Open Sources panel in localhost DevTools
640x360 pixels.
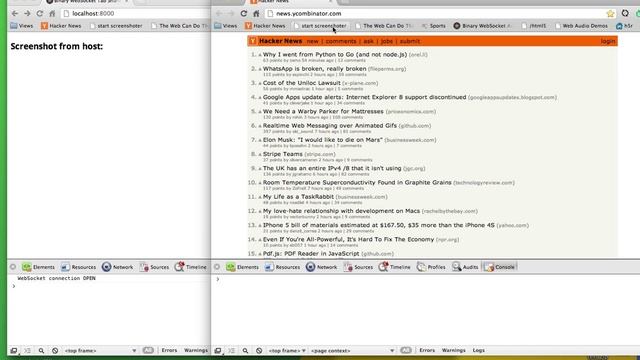154,267
